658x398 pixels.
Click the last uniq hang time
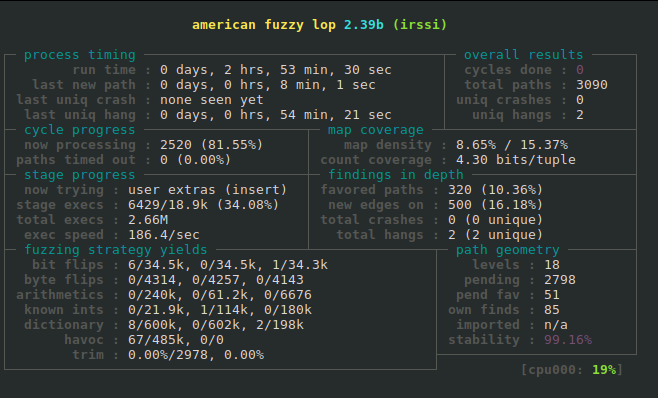coord(276,115)
